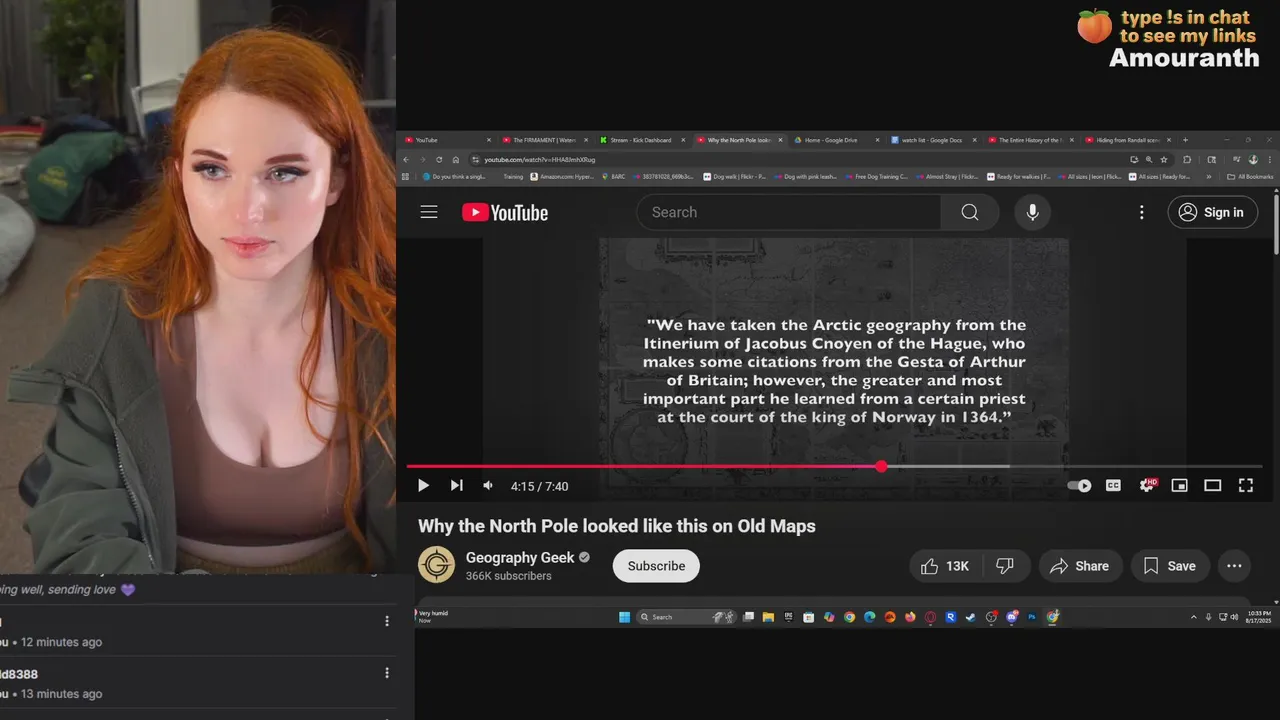Click the Windows taskbar Search box

coord(686,617)
